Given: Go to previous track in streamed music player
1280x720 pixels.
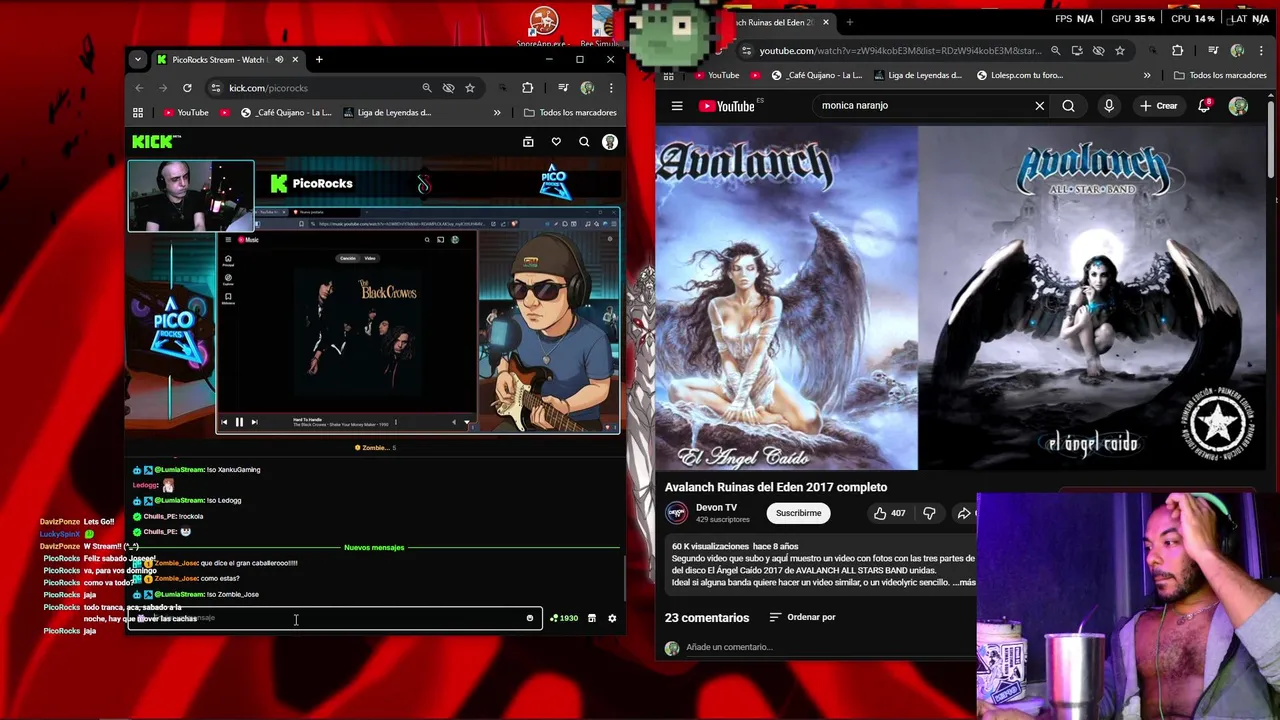Looking at the screenshot, I should pyautogui.click(x=224, y=422).
